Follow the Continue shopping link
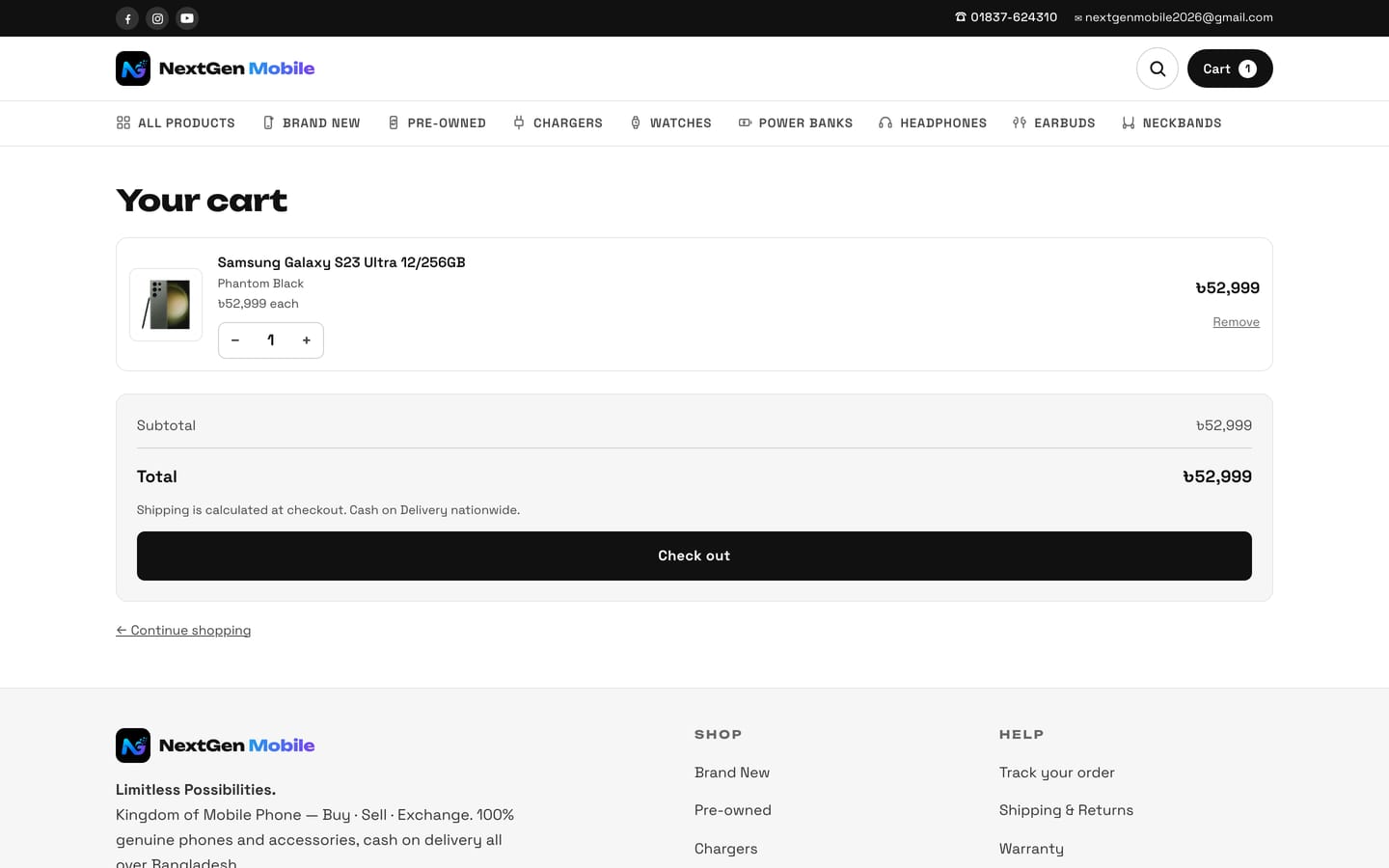The image size is (1389, 868). [183, 630]
